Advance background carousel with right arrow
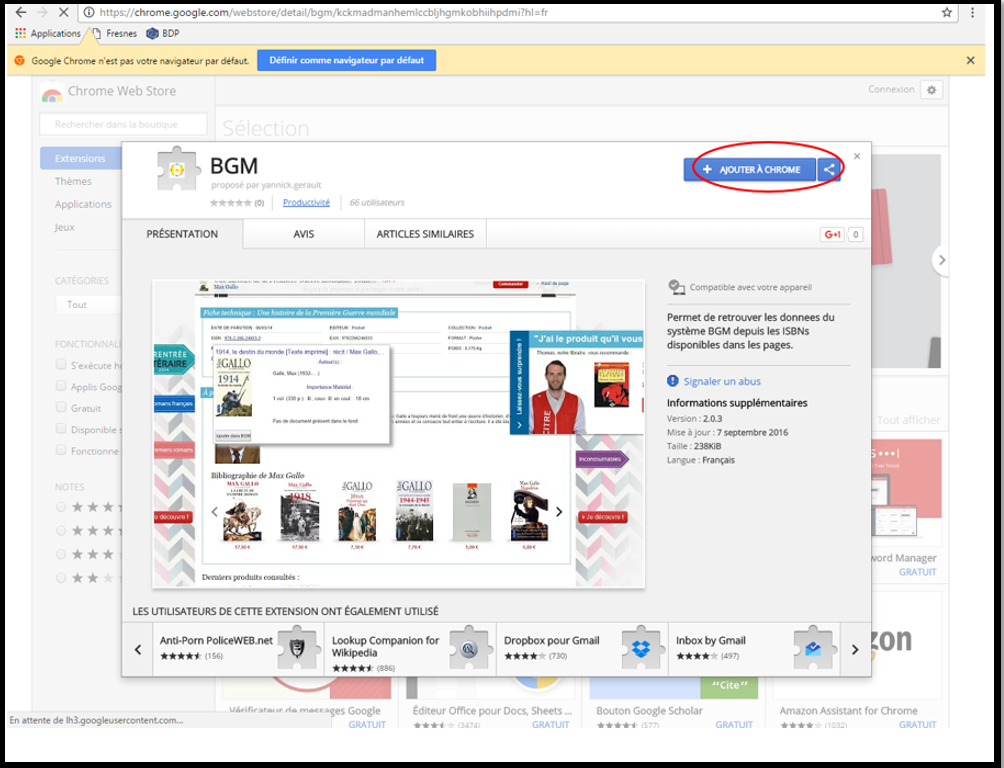This screenshot has width=1004, height=768. click(941, 260)
